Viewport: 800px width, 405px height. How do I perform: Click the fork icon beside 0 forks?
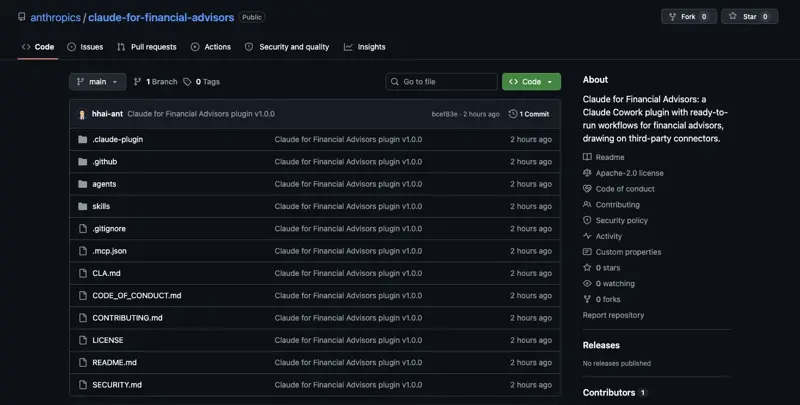(587, 299)
